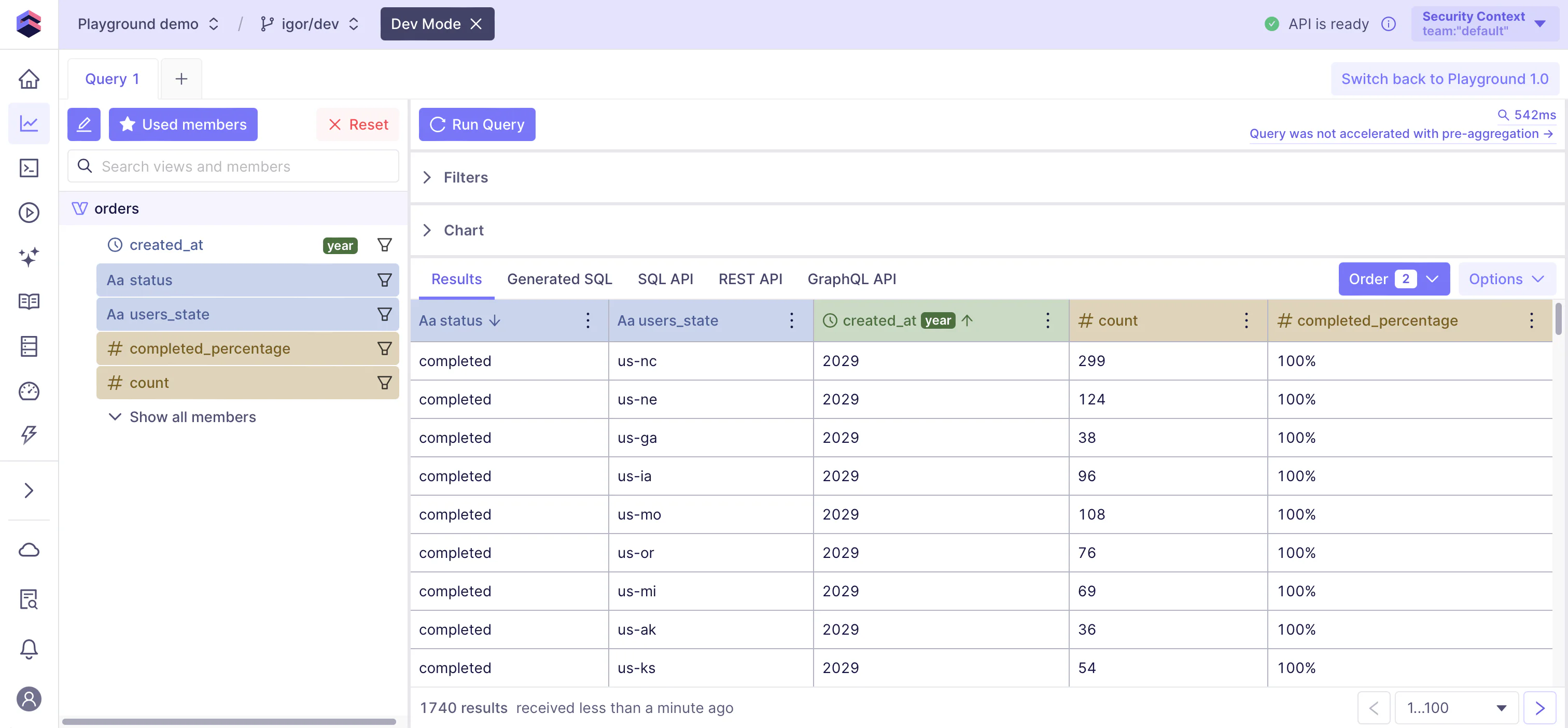This screenshot has height=728, width=1568.
Task: Switch to the Generated SQL tab
Action: click(559, 279)
